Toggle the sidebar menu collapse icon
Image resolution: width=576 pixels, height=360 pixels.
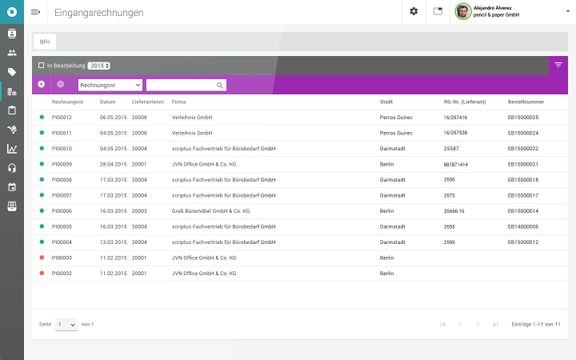[36, 12]
